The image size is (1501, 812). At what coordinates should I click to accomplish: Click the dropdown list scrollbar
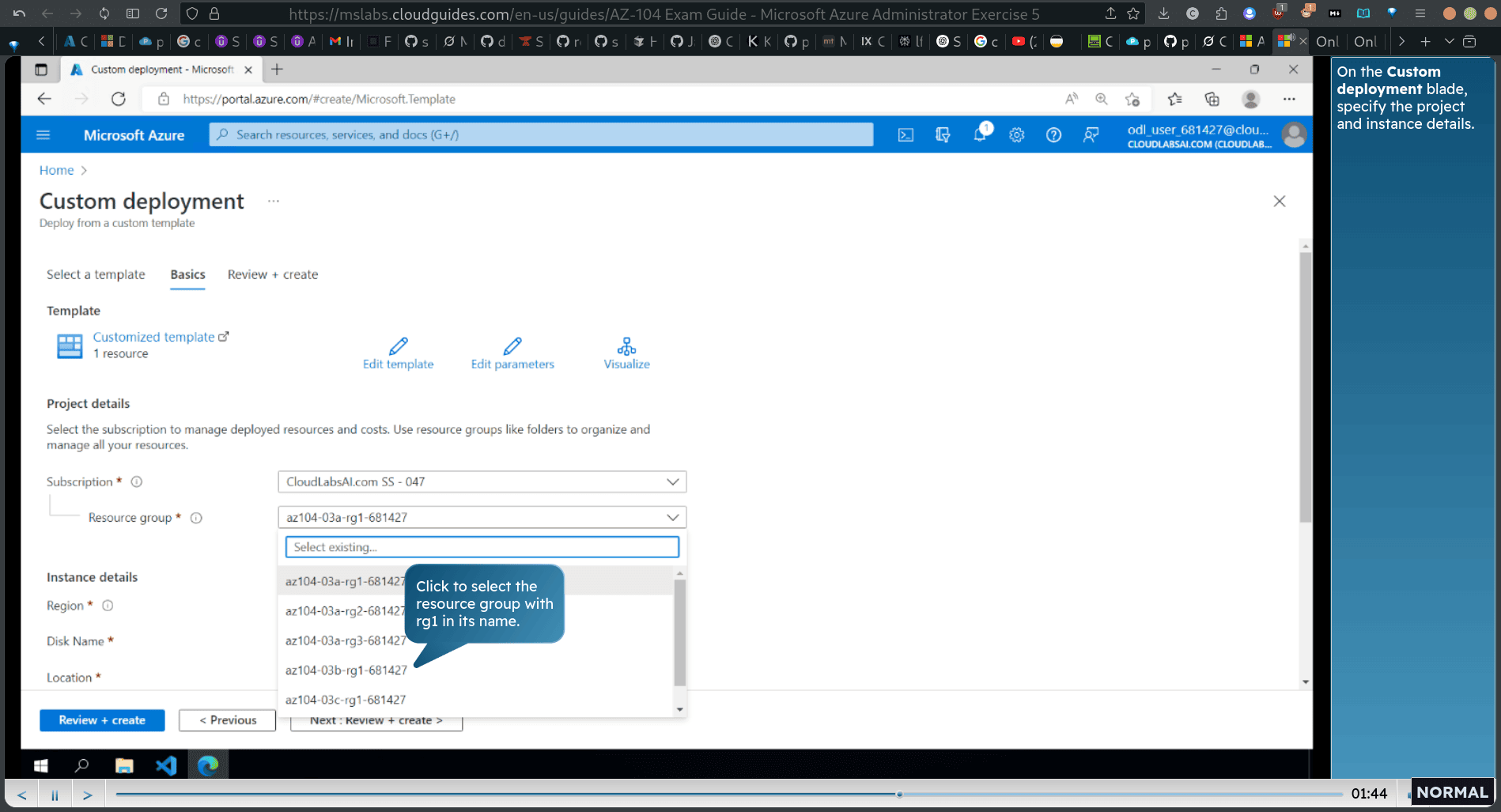(680, 633)
